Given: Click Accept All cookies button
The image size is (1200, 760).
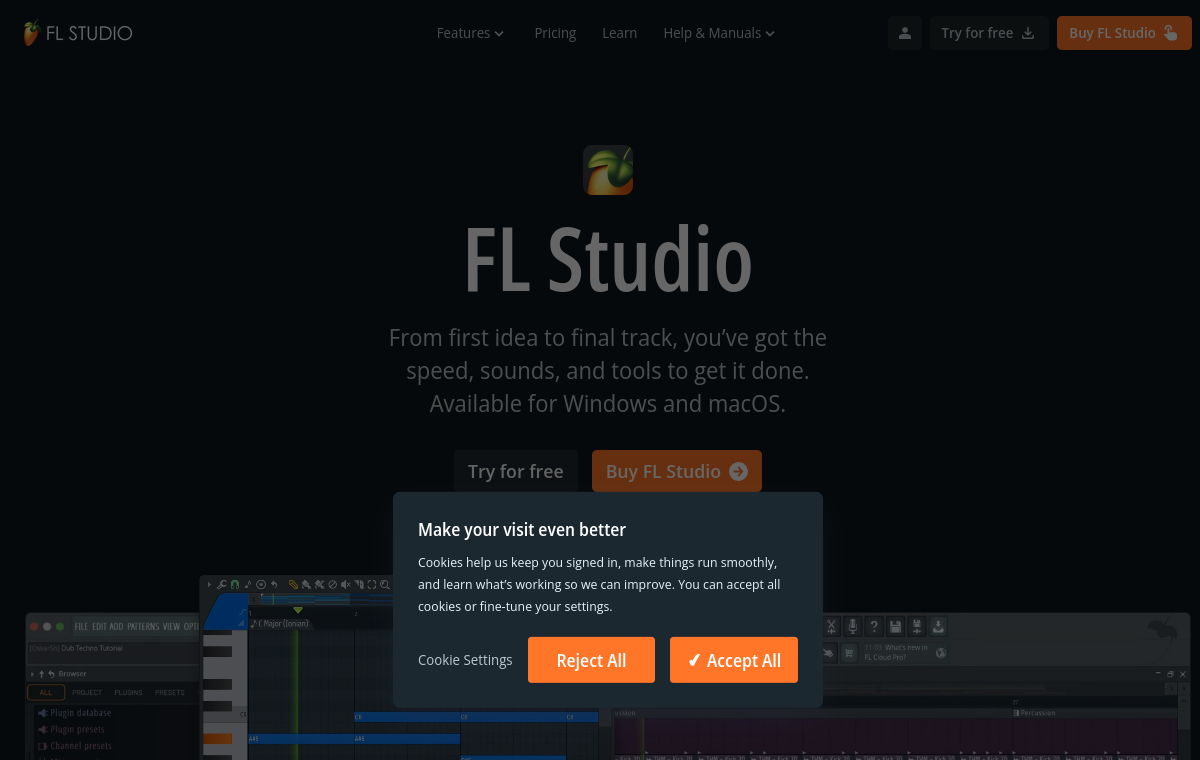Looking at the screenshot, I should pos(734,660).
